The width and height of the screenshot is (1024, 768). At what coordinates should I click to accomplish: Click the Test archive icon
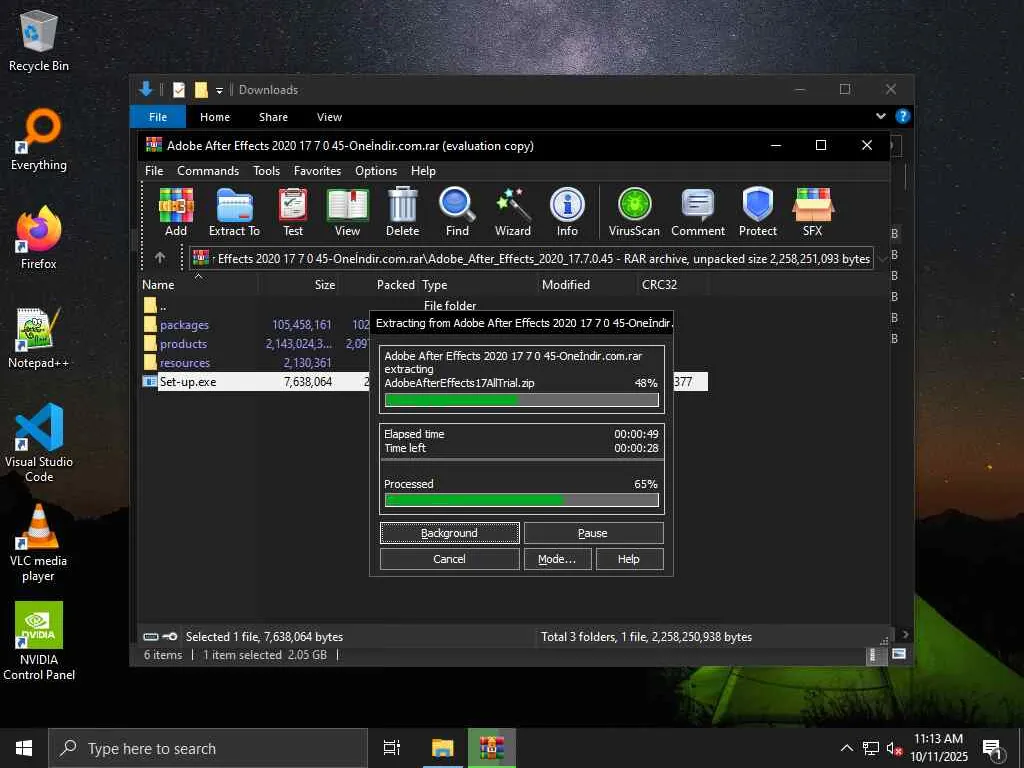292,212
